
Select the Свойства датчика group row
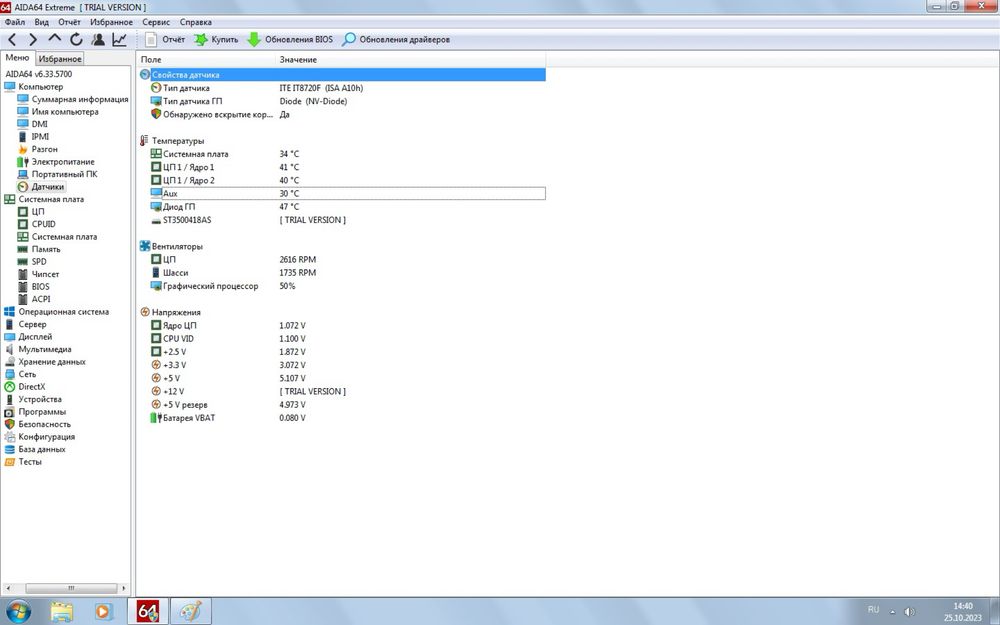click(x=342, y=75)
